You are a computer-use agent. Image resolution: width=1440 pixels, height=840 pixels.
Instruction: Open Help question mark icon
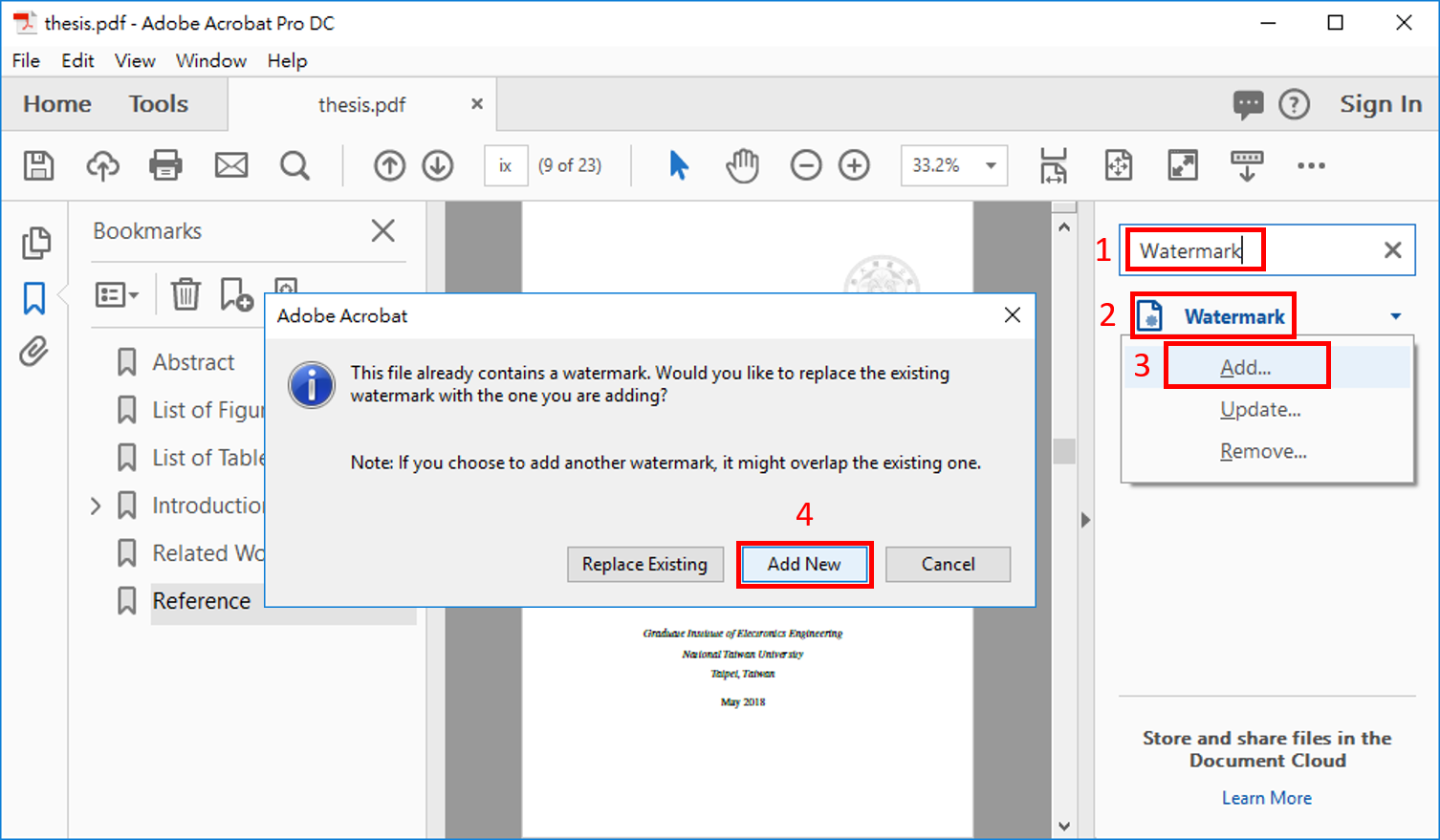[x=1294, y=104]
